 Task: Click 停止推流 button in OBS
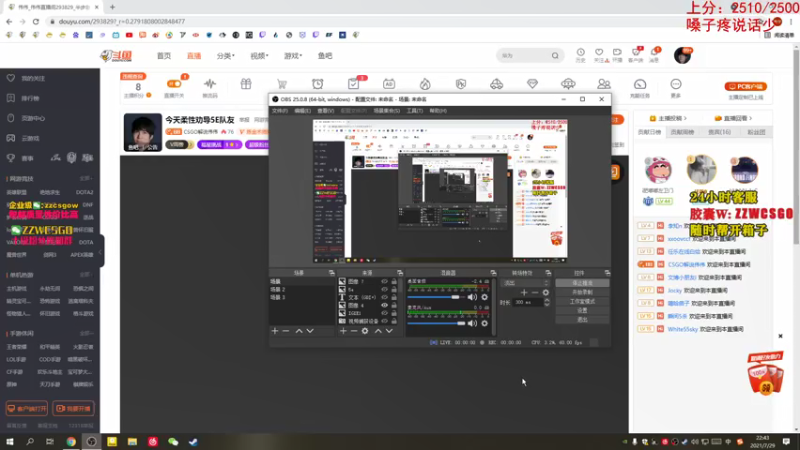tap(582, 283)
